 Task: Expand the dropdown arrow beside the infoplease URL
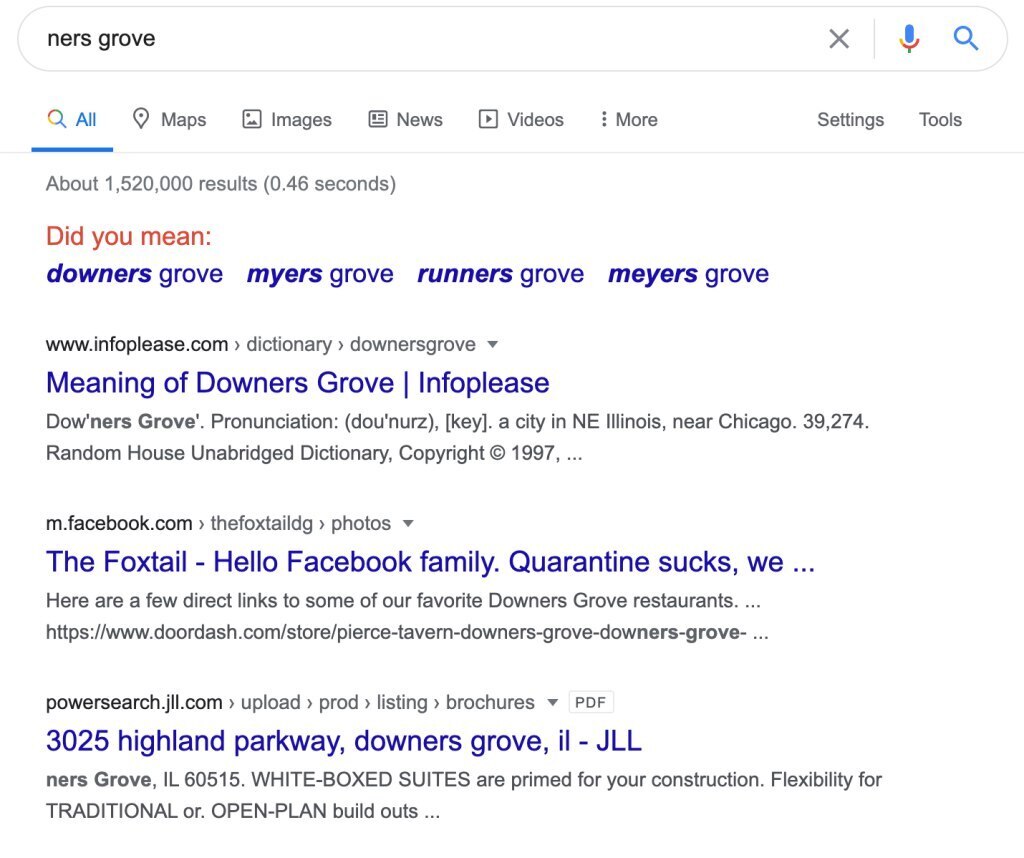[x=492, y=345]
